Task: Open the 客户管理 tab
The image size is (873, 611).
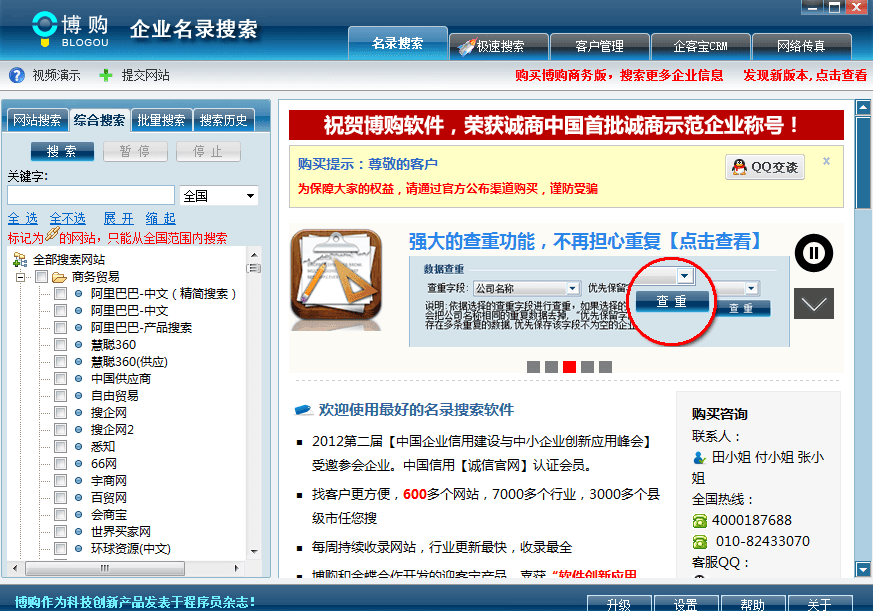Action: (x=599, y=46)
